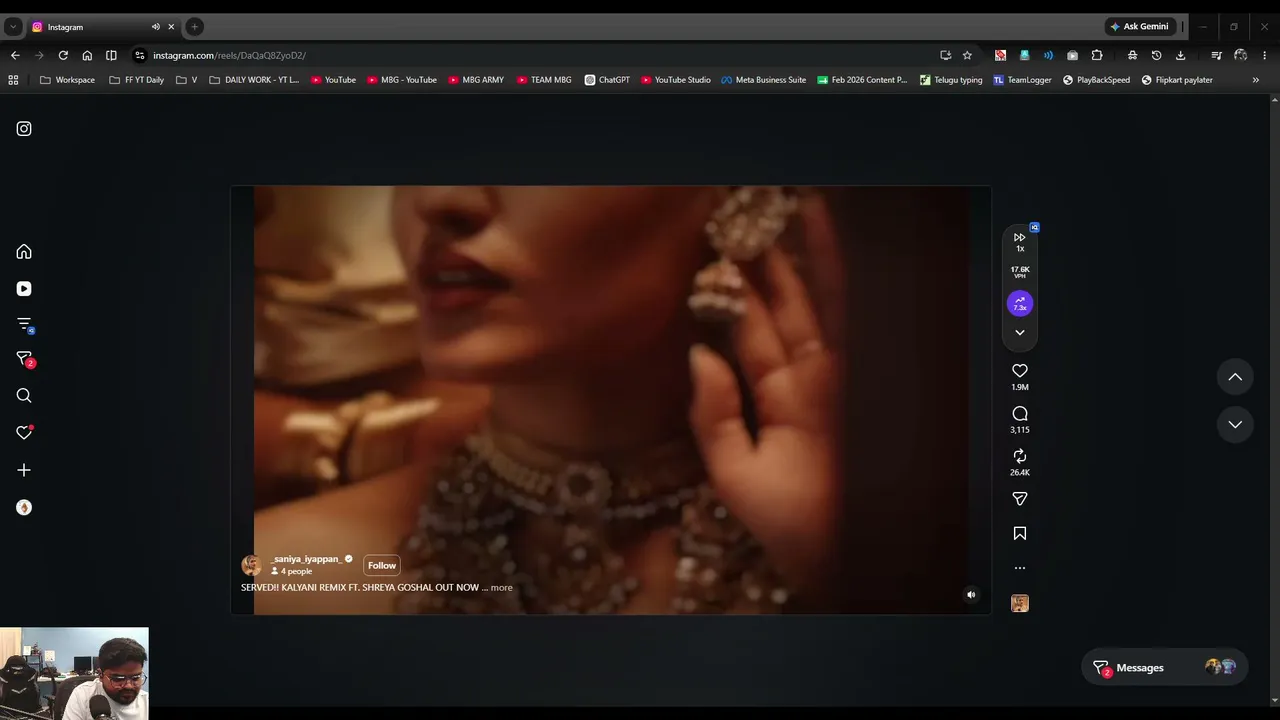
Task: Open Meta Business Suite bookmark
Action: (764, 80)
